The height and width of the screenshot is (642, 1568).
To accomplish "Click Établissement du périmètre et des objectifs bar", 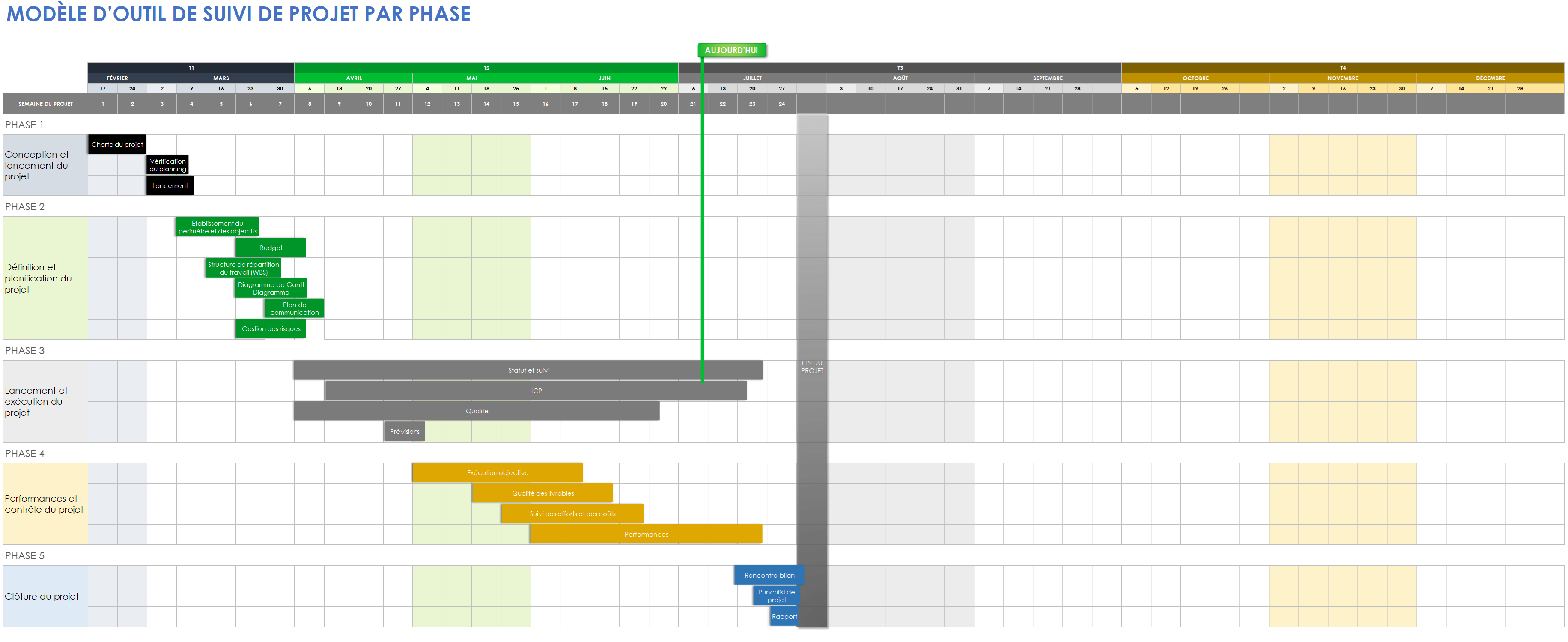I will 218,227.
